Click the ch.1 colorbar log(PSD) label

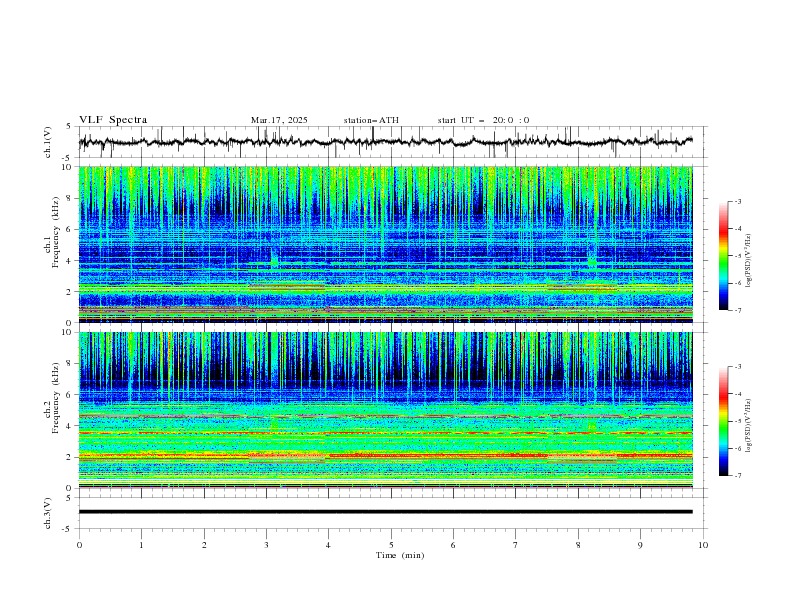coord(749,261)
